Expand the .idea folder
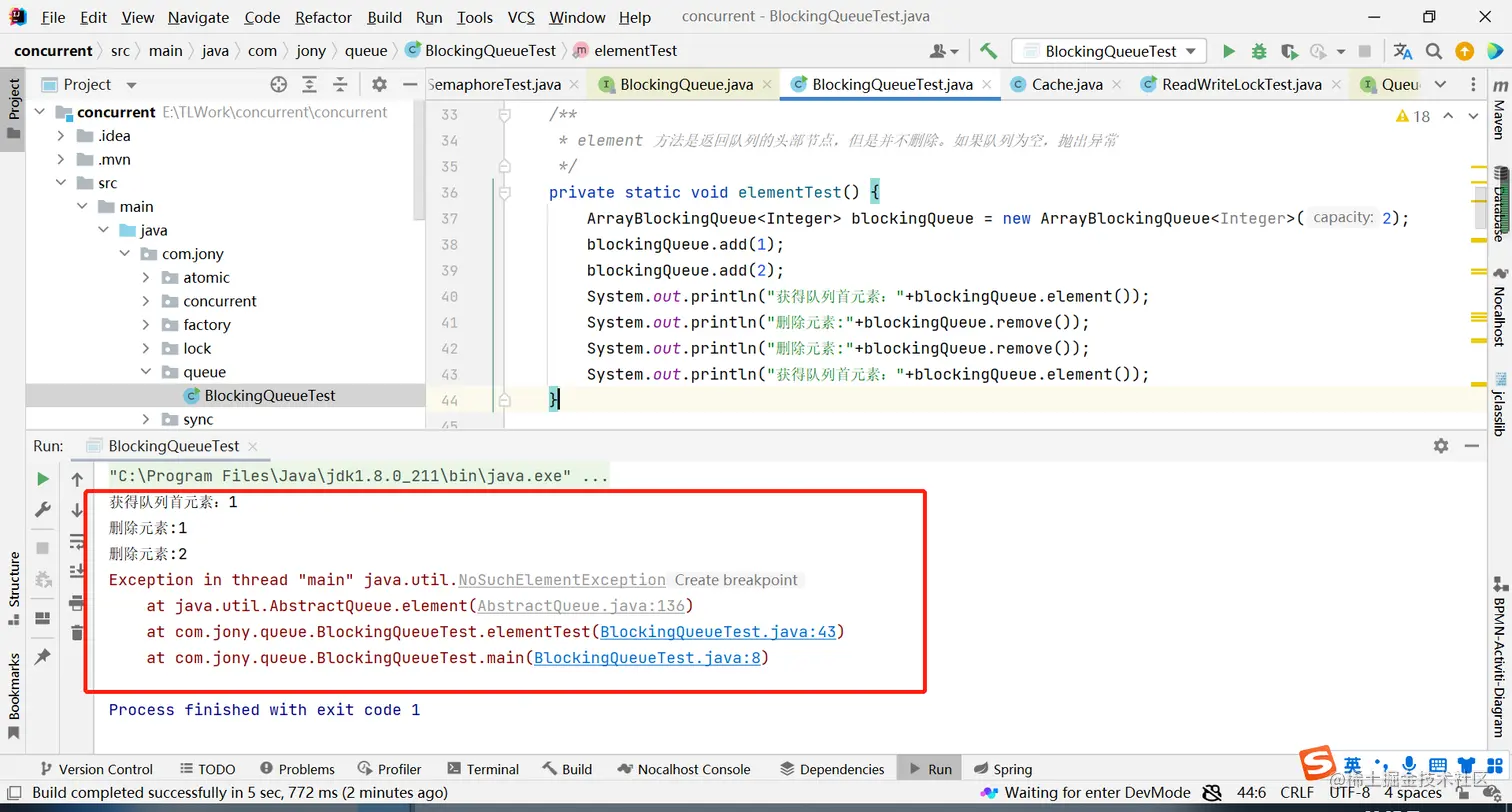The height and width of the screenshot is (812, 1512). click(x=61, y=136)
